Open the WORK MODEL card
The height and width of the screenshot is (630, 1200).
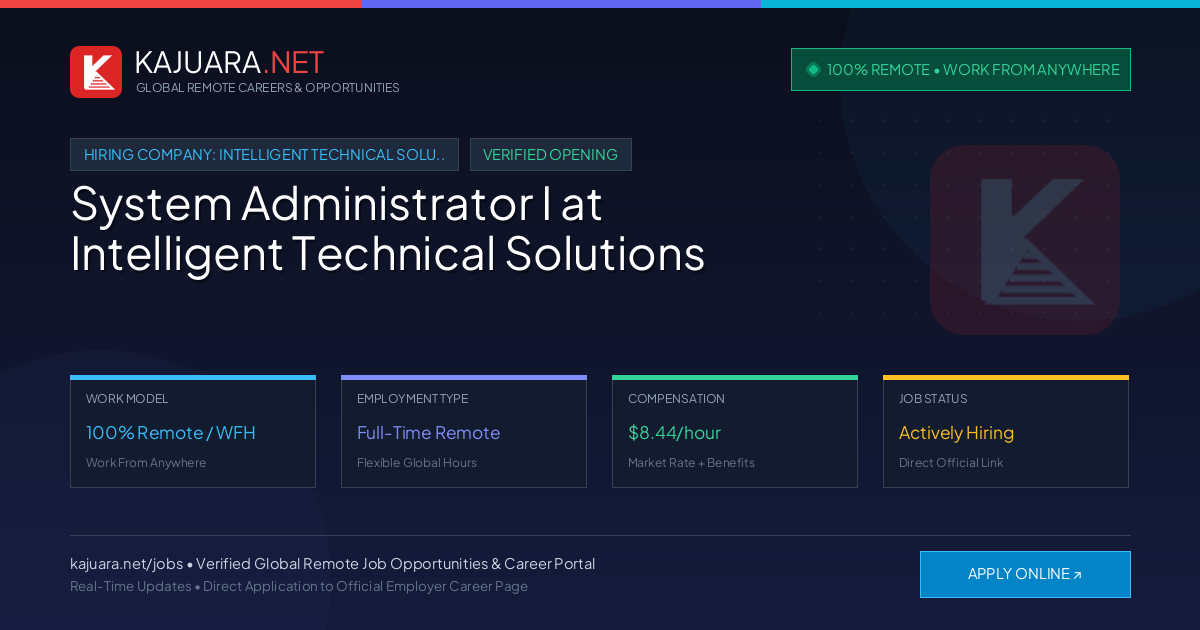(193, 432)
